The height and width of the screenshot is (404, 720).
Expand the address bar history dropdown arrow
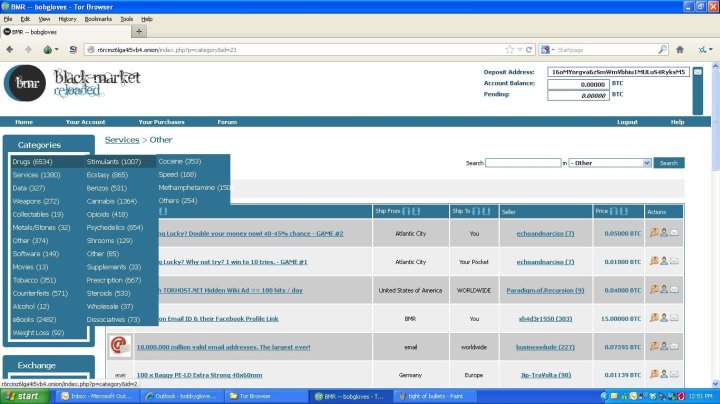click(518, 48)
